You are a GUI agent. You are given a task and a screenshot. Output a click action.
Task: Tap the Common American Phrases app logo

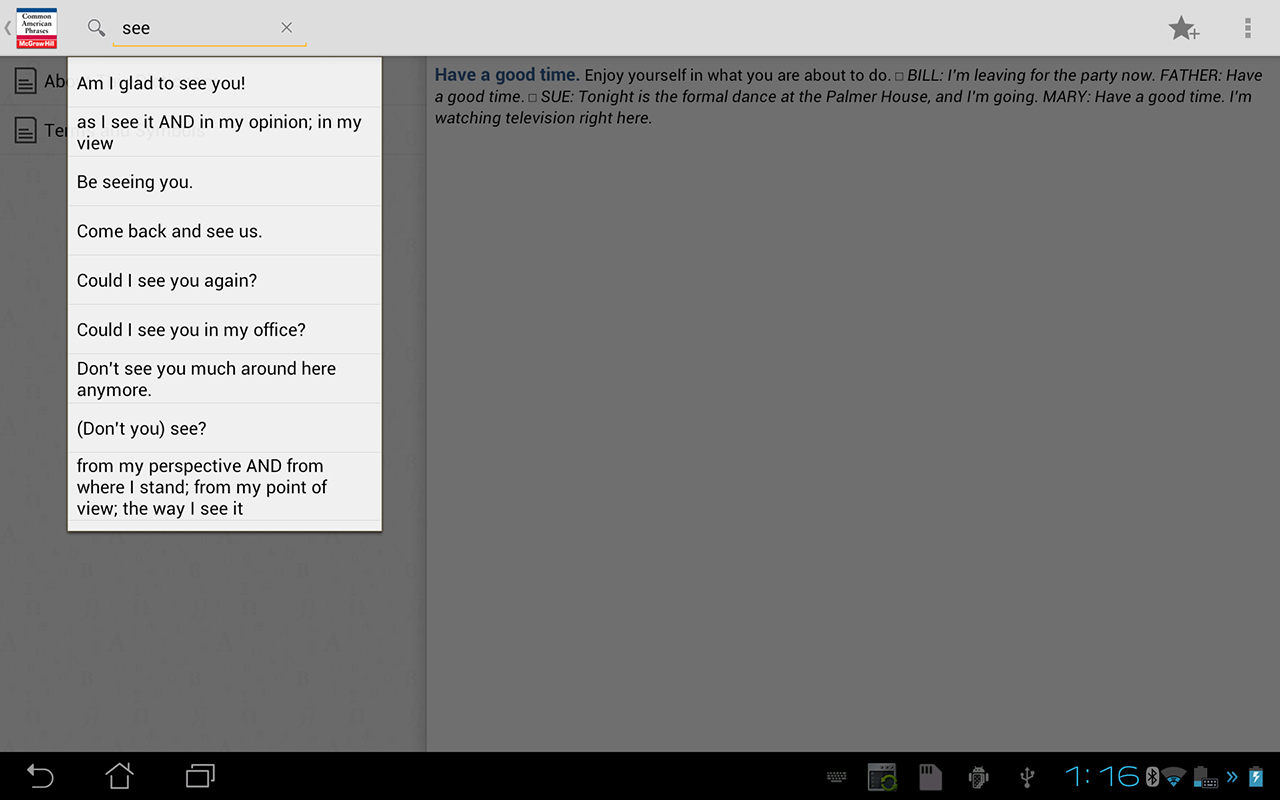click(36, 28)
